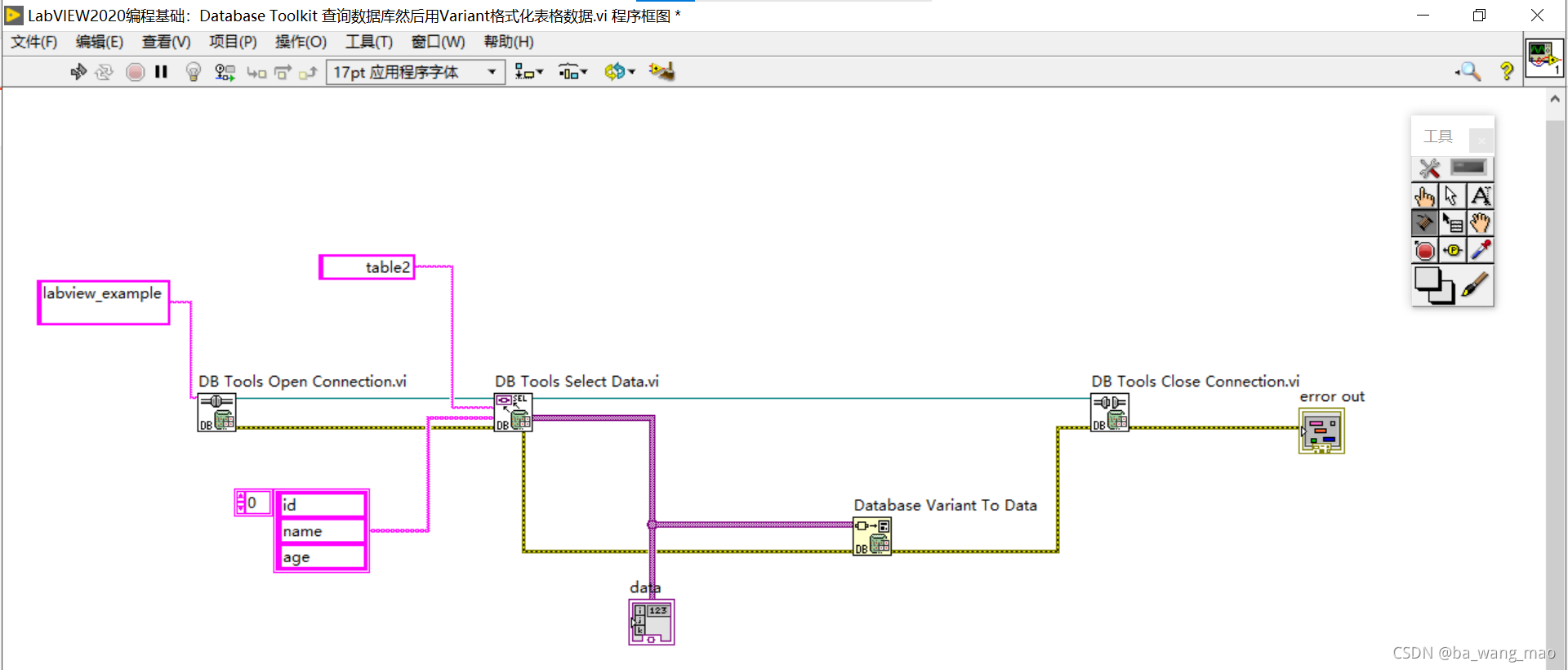The height and width of the screenshot is (670, 1568).
Task: Click the id array element
Action: coord(322,504)
